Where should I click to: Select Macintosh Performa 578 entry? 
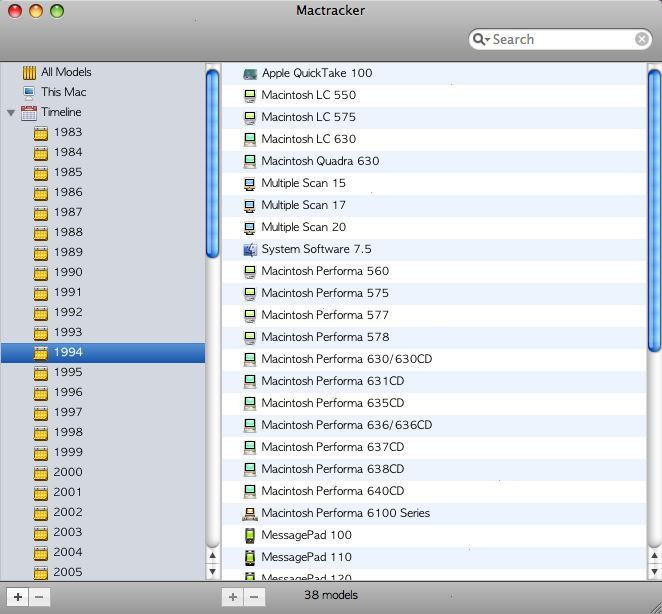click(434, 337)
